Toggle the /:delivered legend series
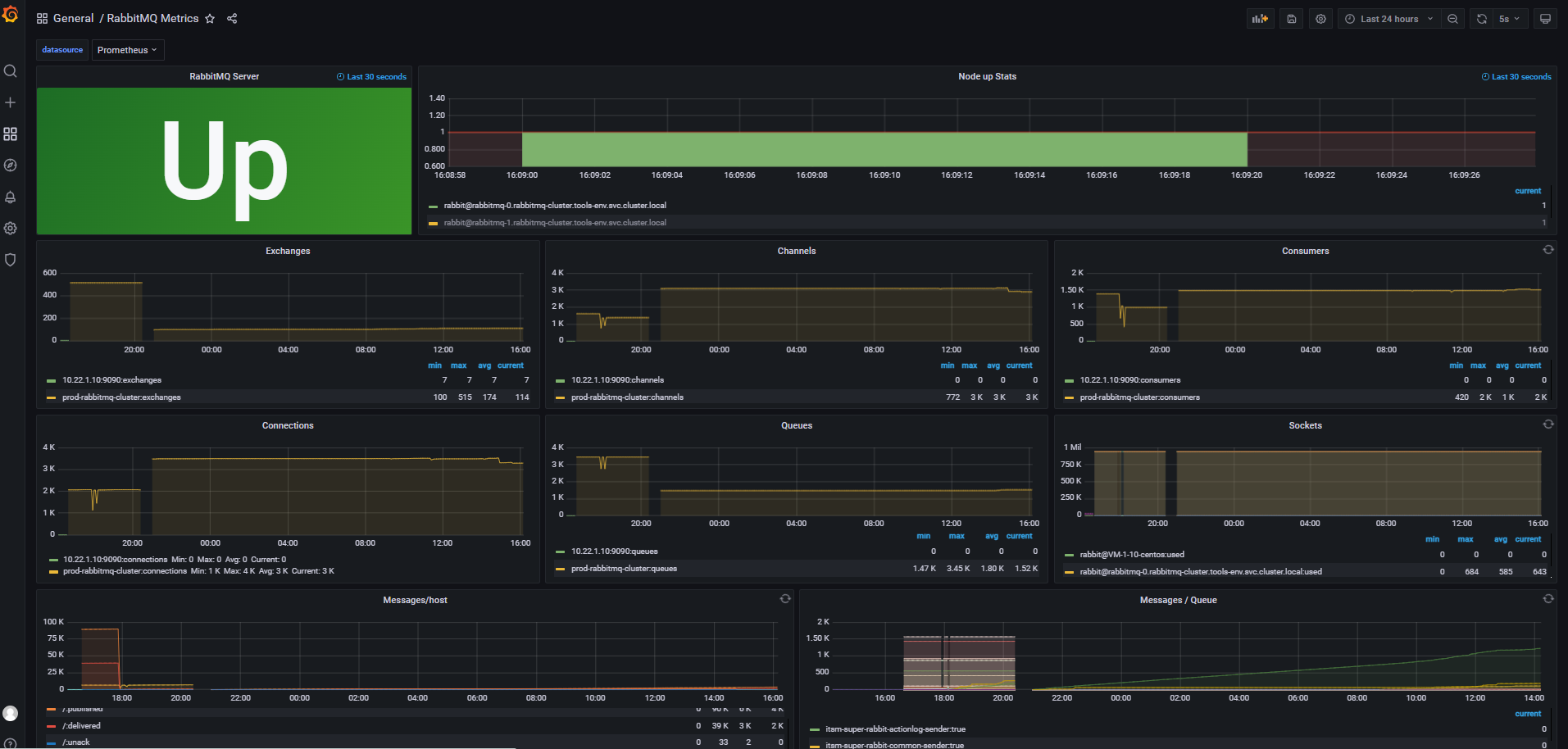 81,726
